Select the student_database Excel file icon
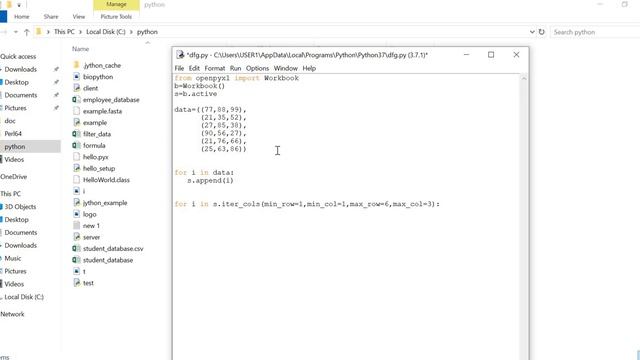 76,260
